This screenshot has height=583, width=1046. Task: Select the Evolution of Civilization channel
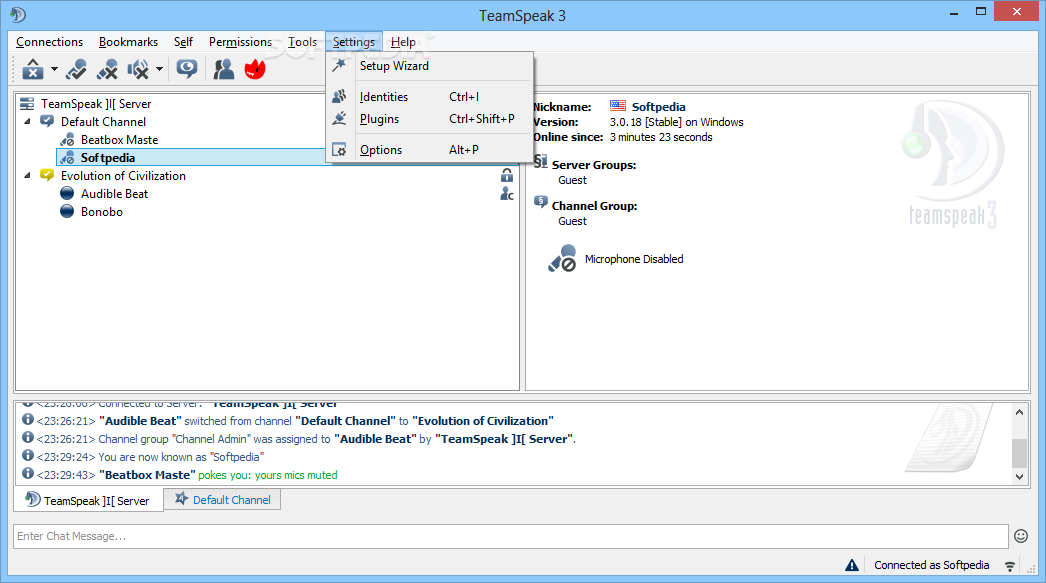(x=123, y=176)
